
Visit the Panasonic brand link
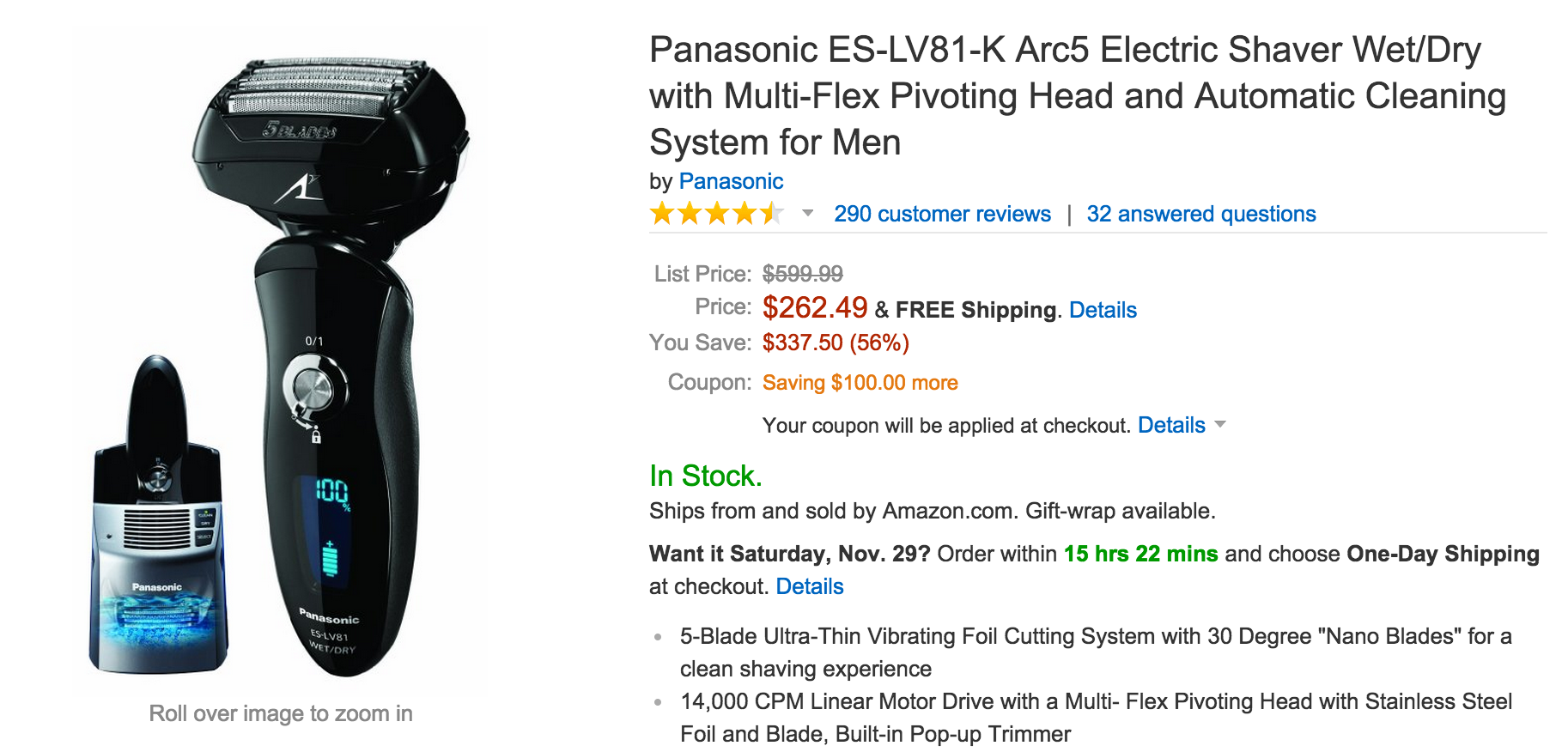tap(731, 181)
